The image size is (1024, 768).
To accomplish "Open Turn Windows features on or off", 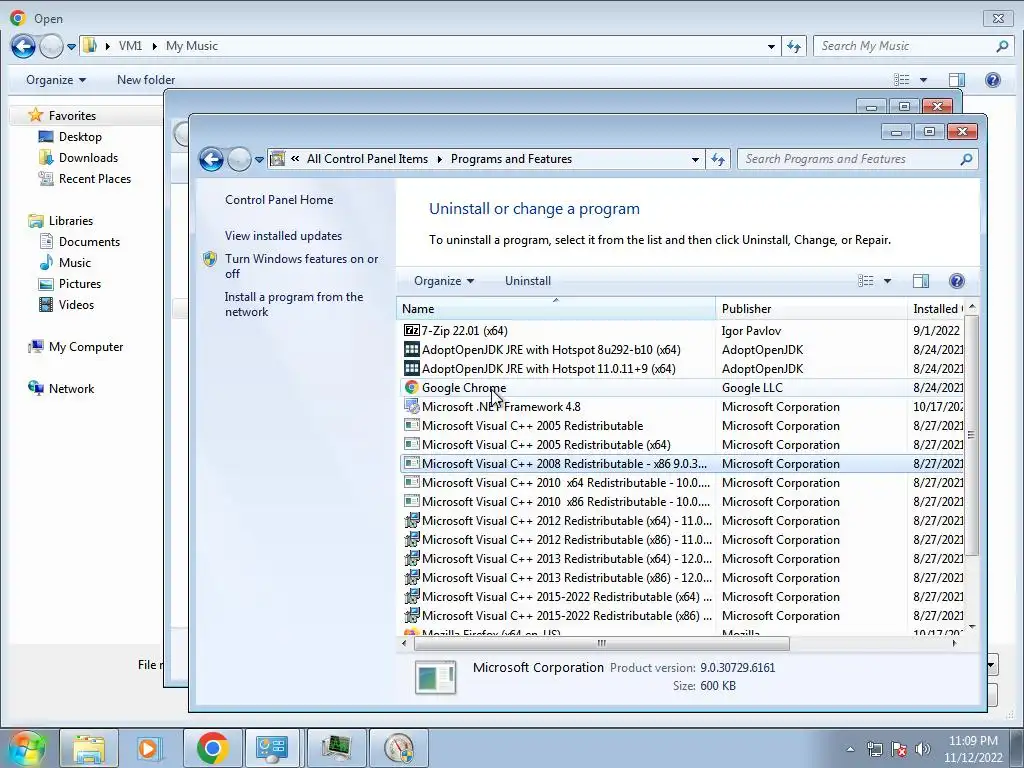I will point(301,266).
